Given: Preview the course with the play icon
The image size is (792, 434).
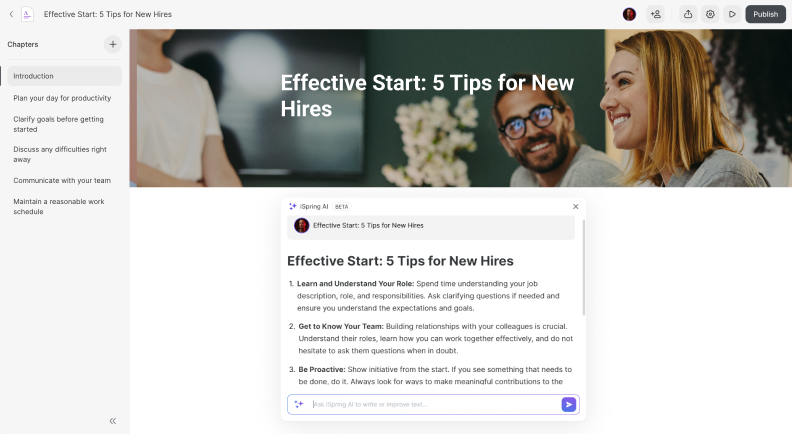Looking at the screenshot, I should [732, 14].
